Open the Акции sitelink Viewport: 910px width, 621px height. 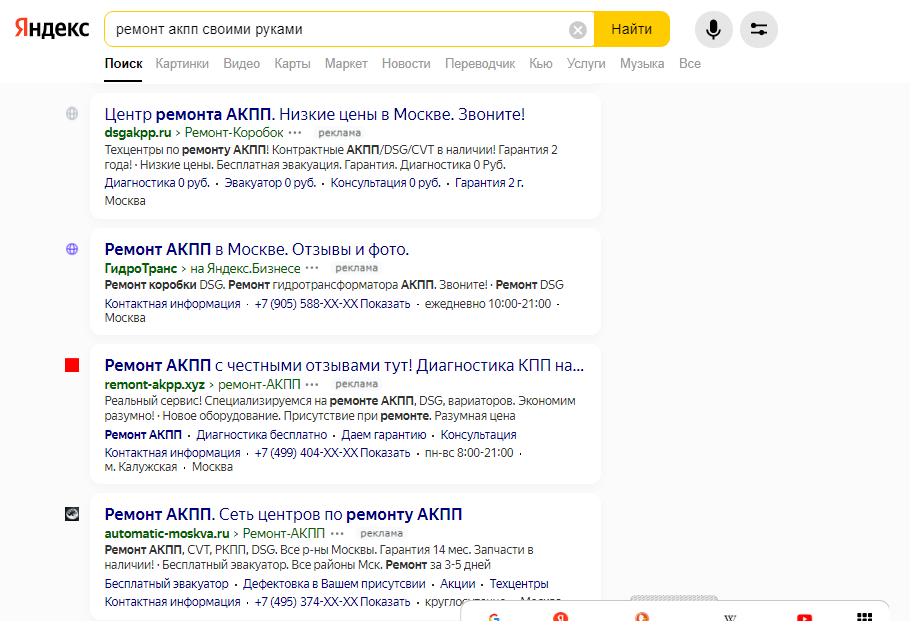[458, 584]
